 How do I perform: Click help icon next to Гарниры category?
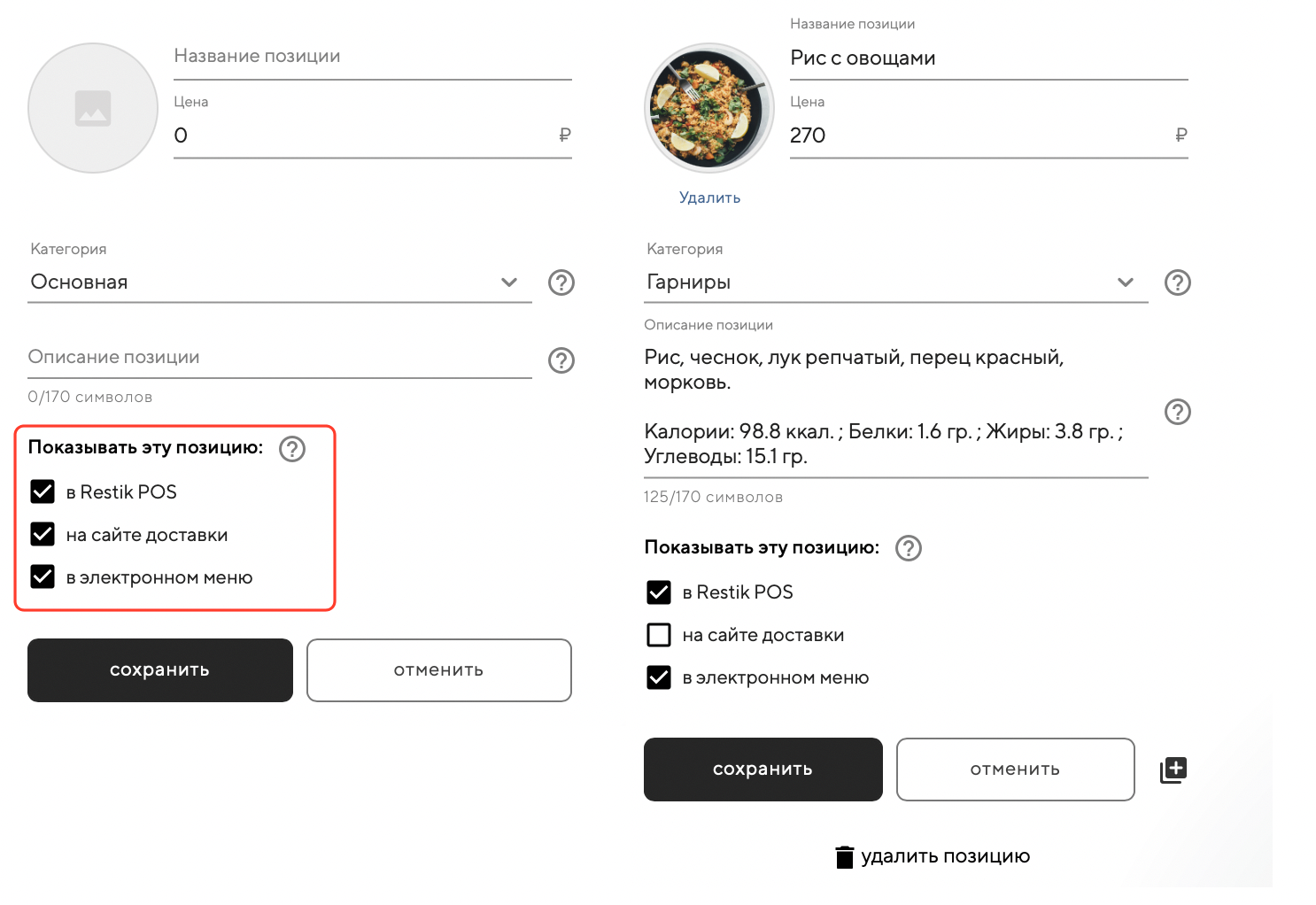1177,282
